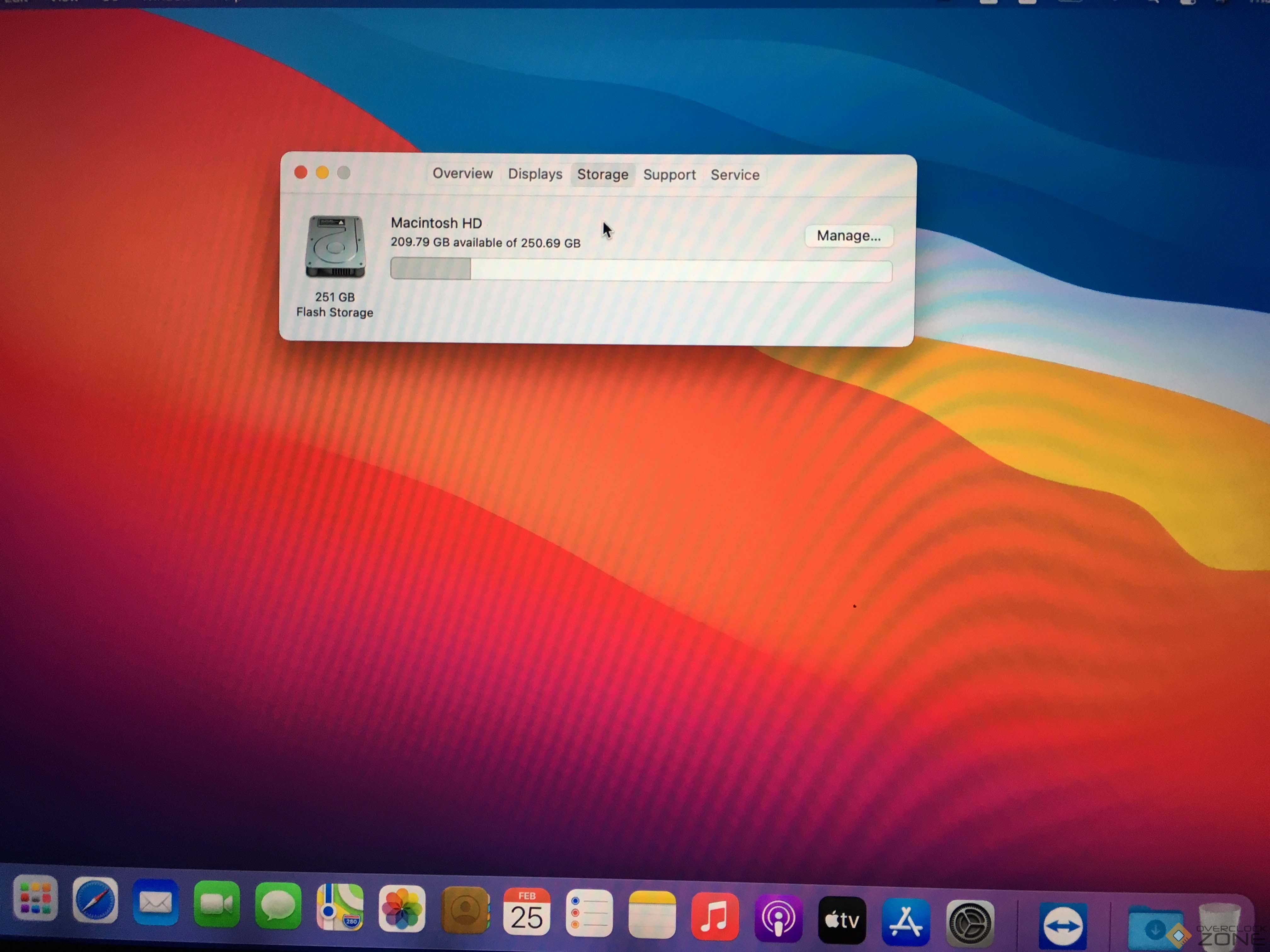Open System Preferences gear icon
This screenshot has height=952, width=1270.
point(970,923)
